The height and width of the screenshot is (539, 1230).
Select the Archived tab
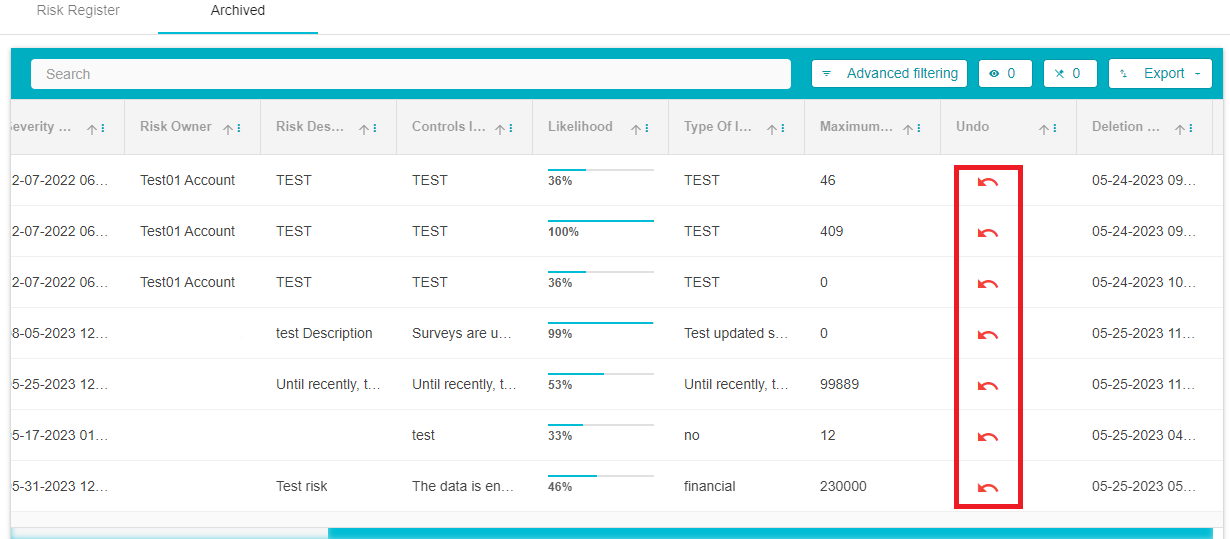[238, 11]
